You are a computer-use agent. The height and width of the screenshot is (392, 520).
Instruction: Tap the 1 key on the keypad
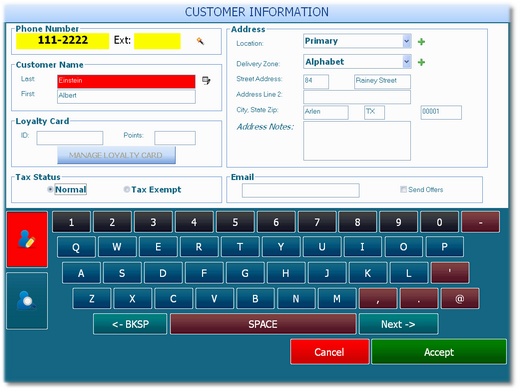(71, 222)
